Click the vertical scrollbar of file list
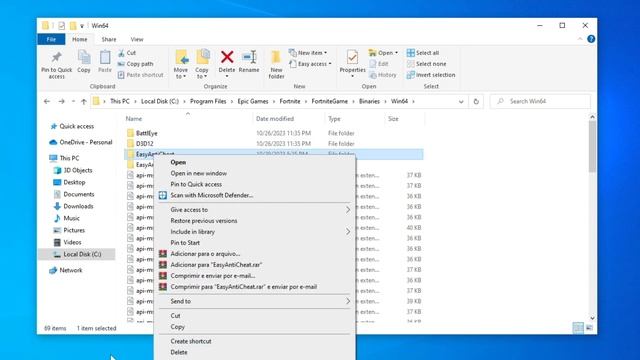Screen dimensions: 640x360 pos(592,146)
